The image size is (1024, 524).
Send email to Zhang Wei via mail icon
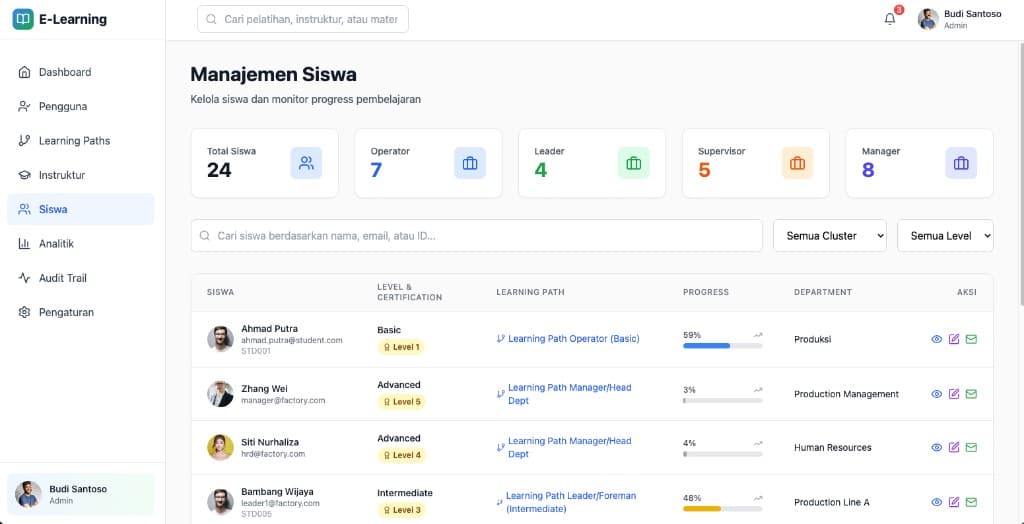[x=971, y=394]
